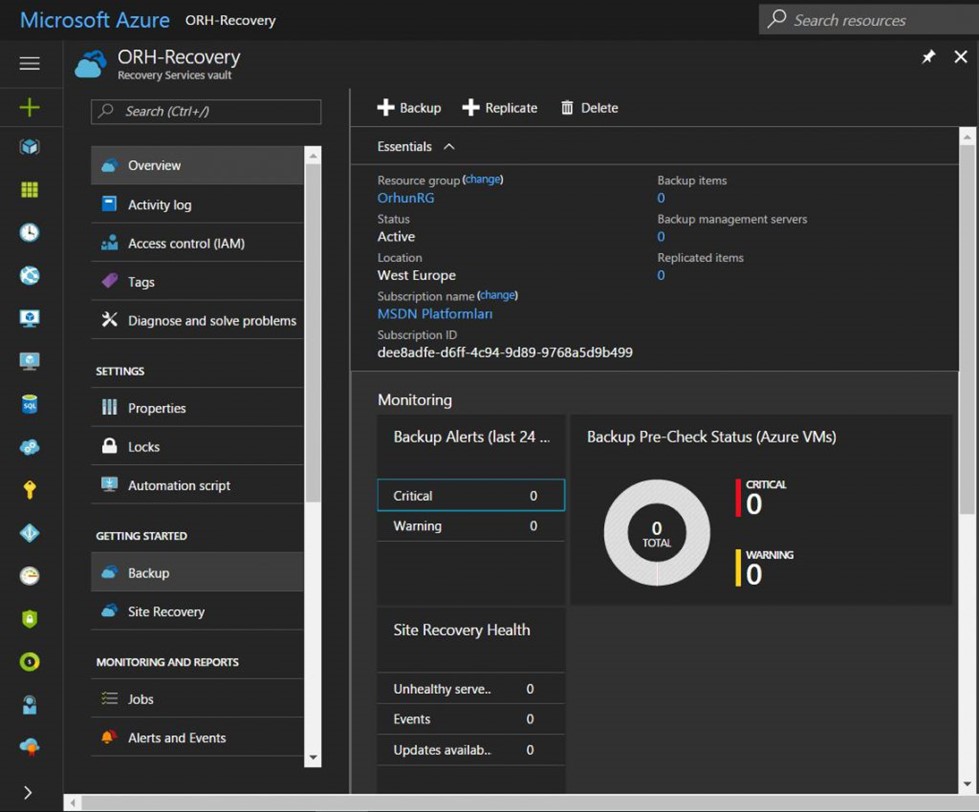The image size is (979, 812).
Task: Open the hamburger menu in left sidebar
Action: pos(29,63)
